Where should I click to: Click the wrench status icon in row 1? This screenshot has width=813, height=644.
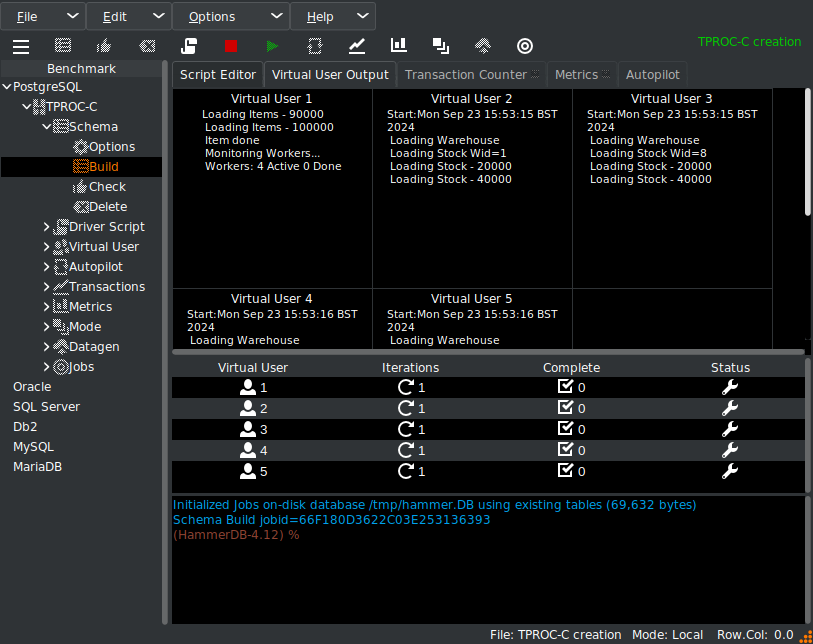[730, 387]
